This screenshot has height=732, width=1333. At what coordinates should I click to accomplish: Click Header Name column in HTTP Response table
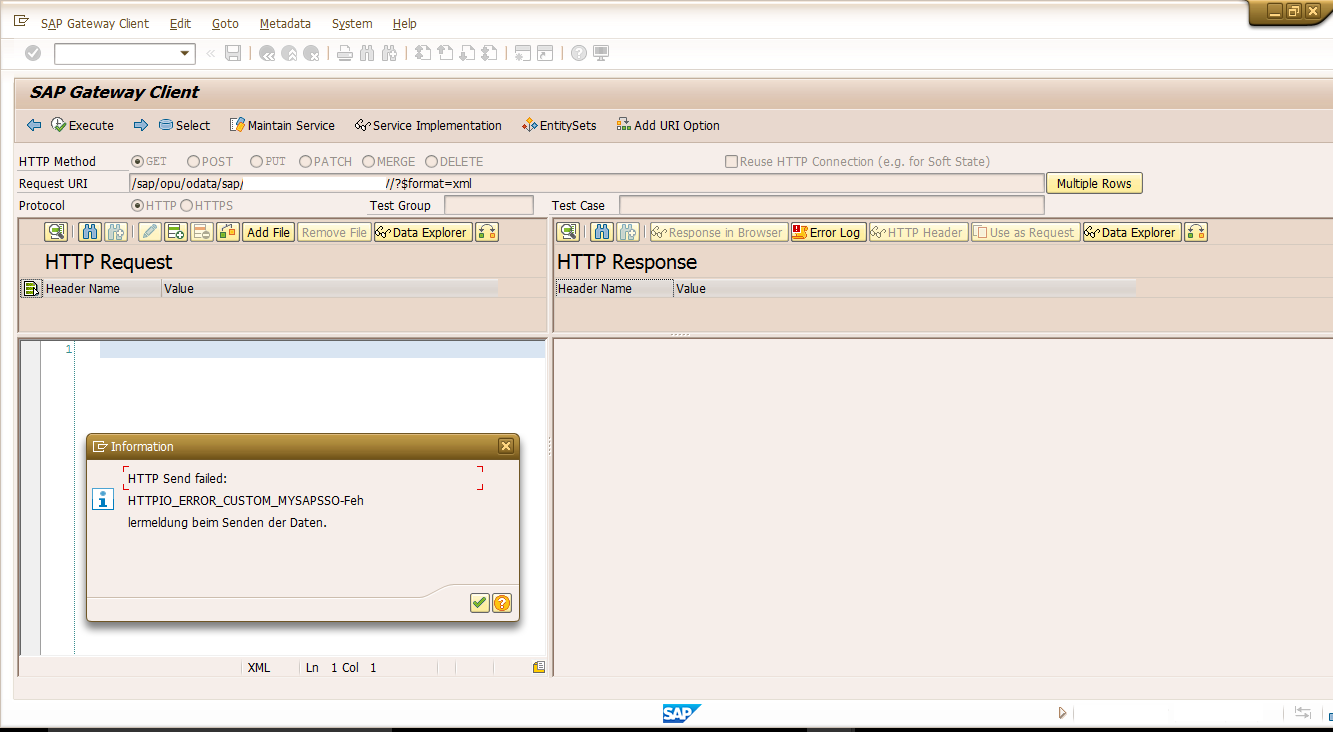coord(614,288)
